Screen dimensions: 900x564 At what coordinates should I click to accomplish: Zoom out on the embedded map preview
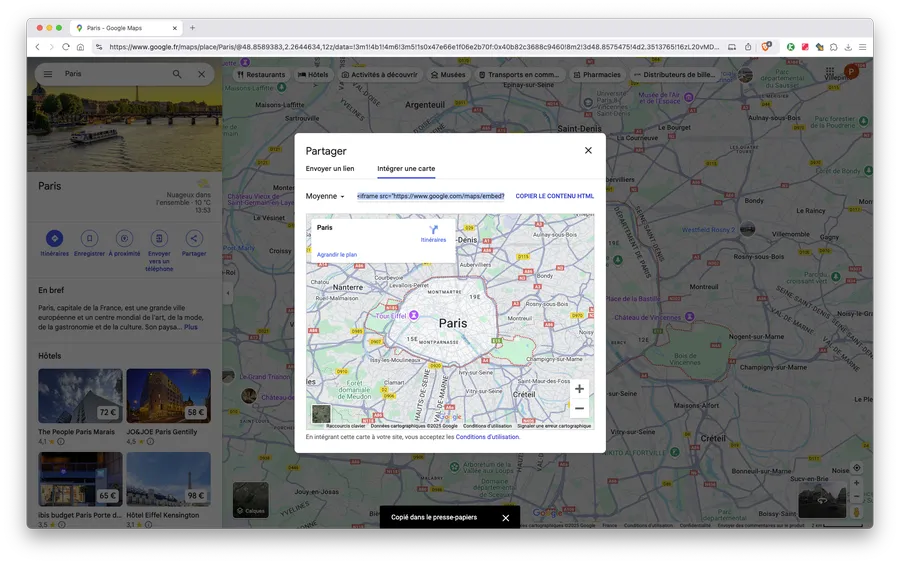point(579,409)
